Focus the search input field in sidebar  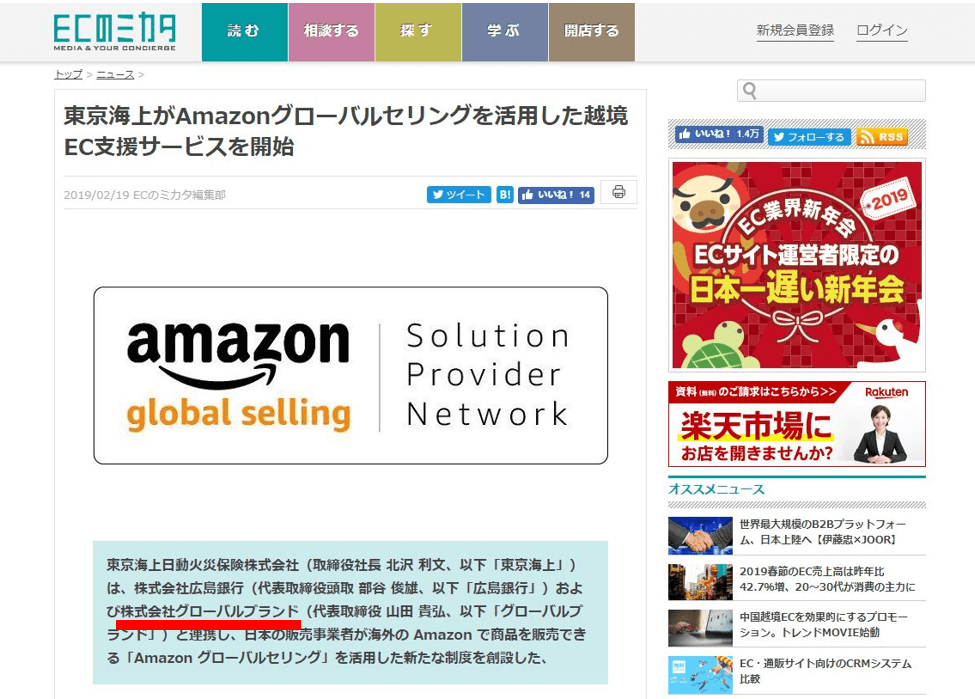click(831, 91)
